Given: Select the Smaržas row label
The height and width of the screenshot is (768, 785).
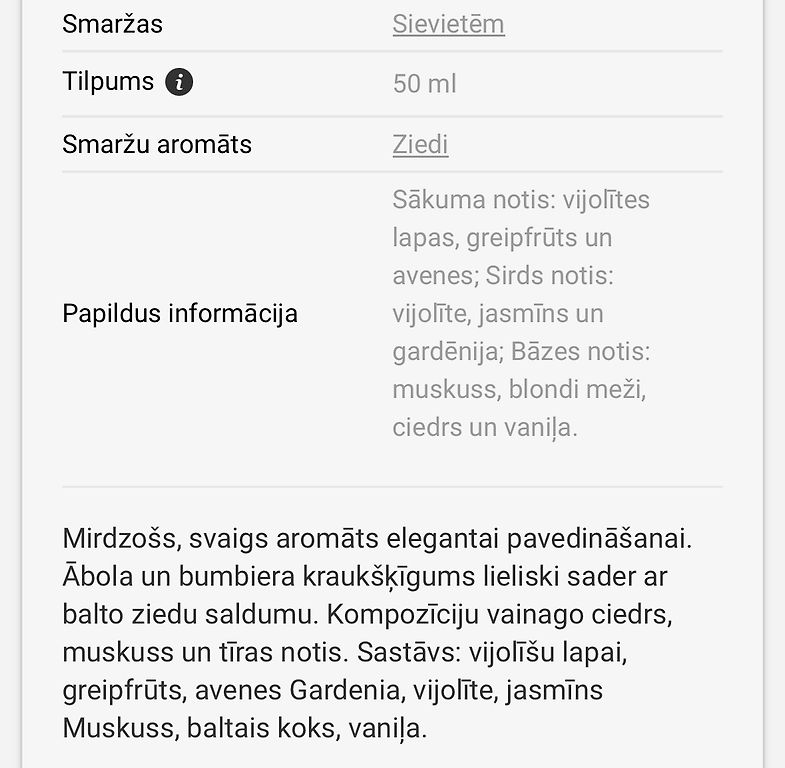Looking at the screenshot, I should (x=113, y=24).
